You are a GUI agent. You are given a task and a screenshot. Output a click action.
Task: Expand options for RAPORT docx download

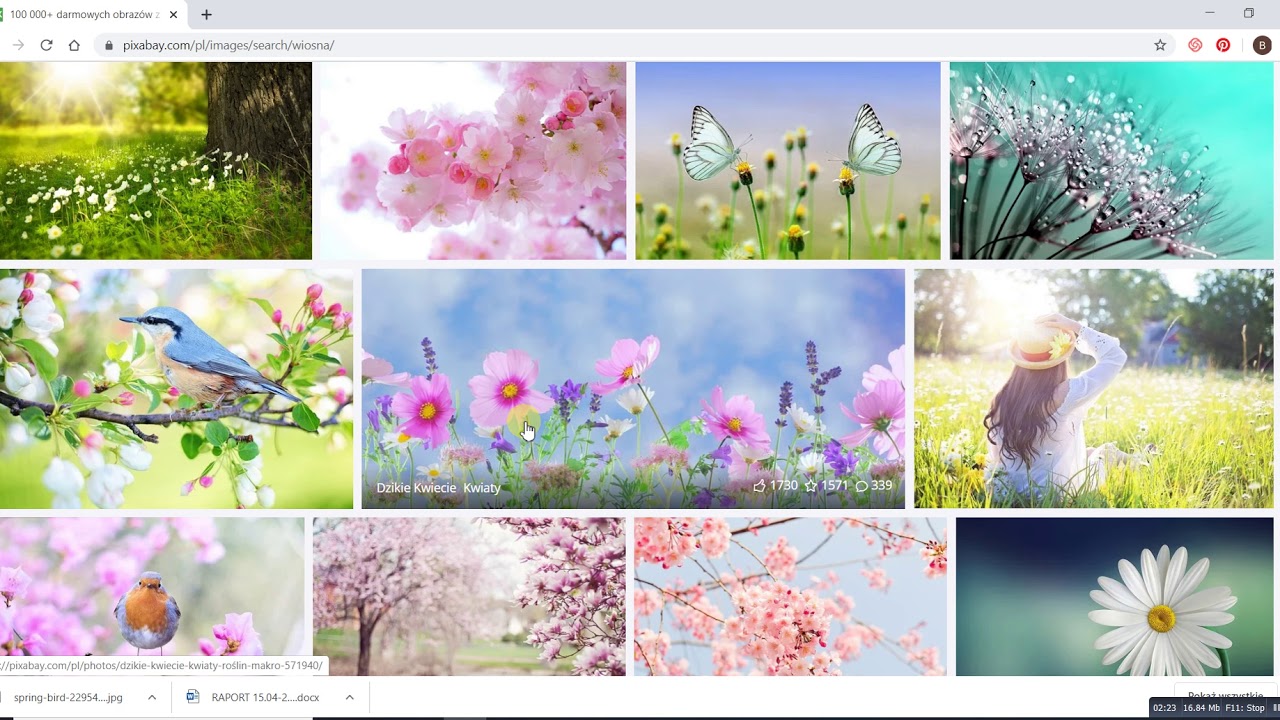(x=349, y=697)
